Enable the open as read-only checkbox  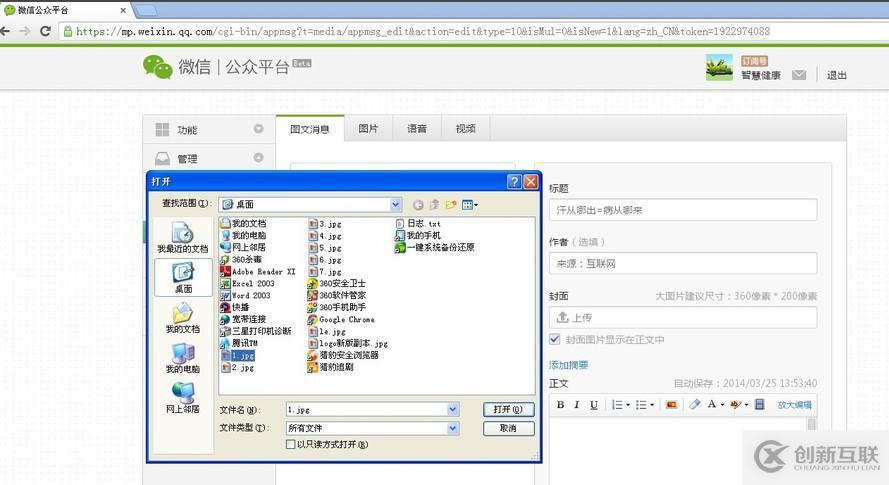(291, 444)
